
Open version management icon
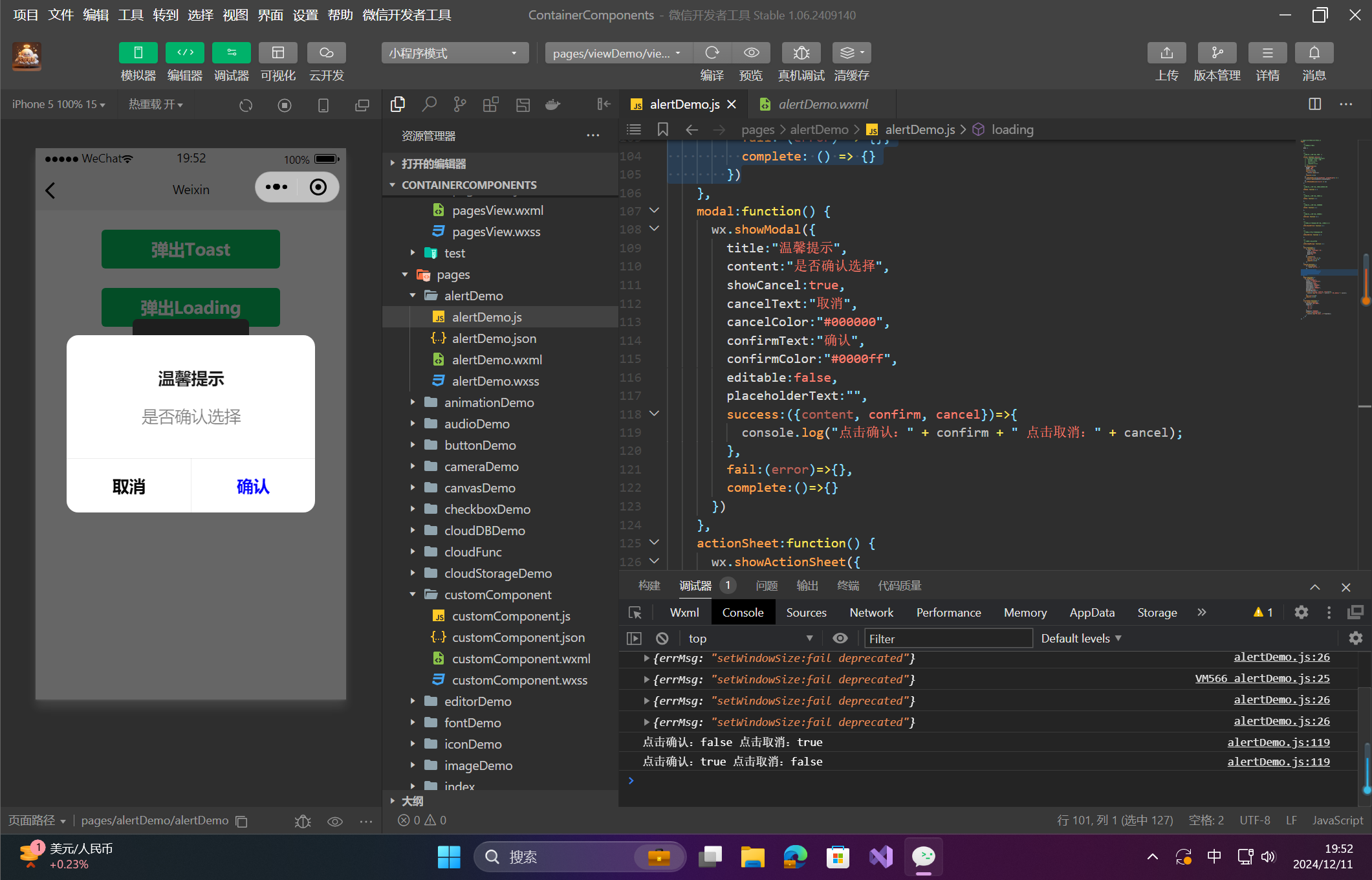(1216, 53)
